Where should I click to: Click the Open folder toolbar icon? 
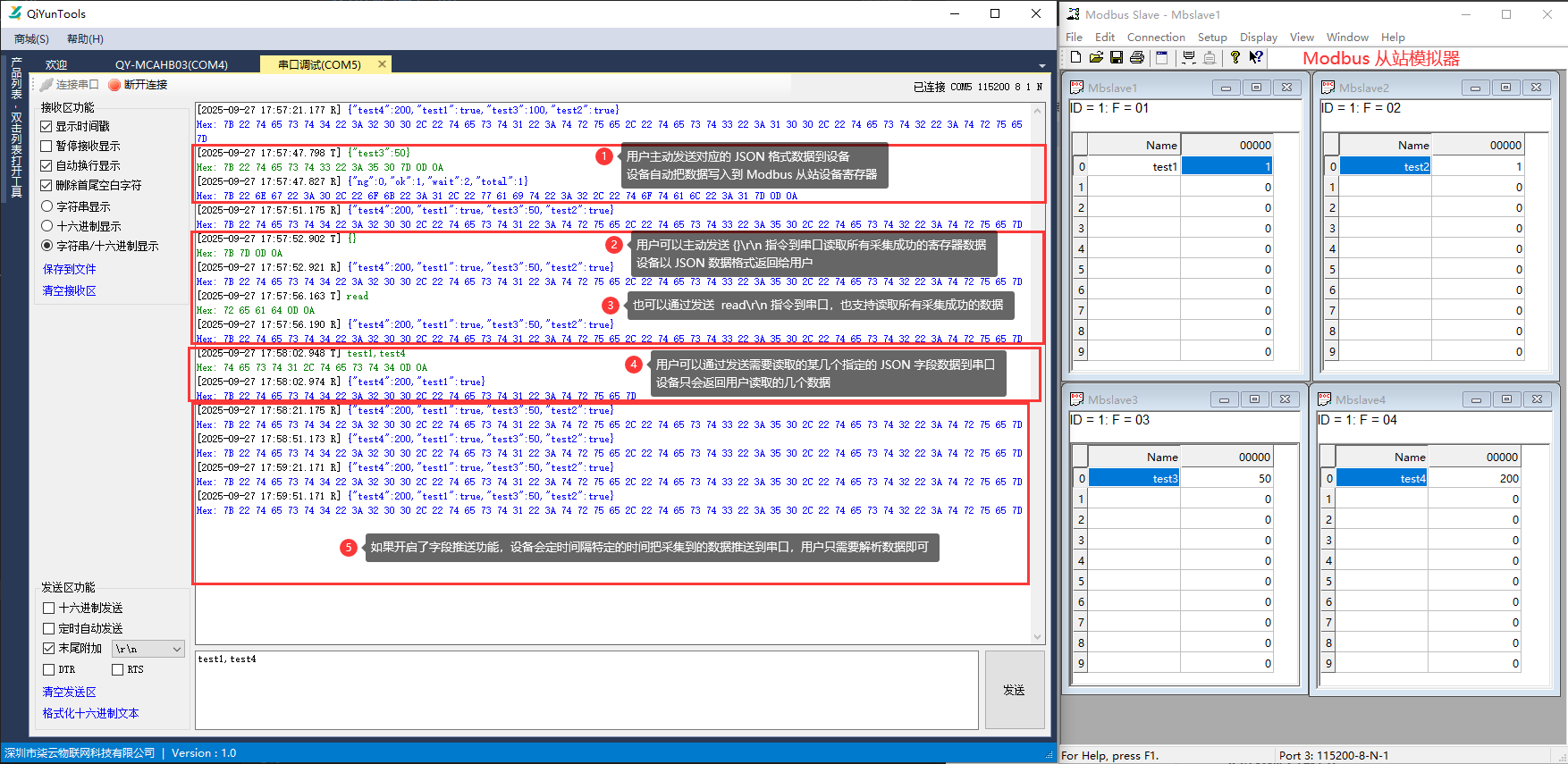(x=1096, y=57)
